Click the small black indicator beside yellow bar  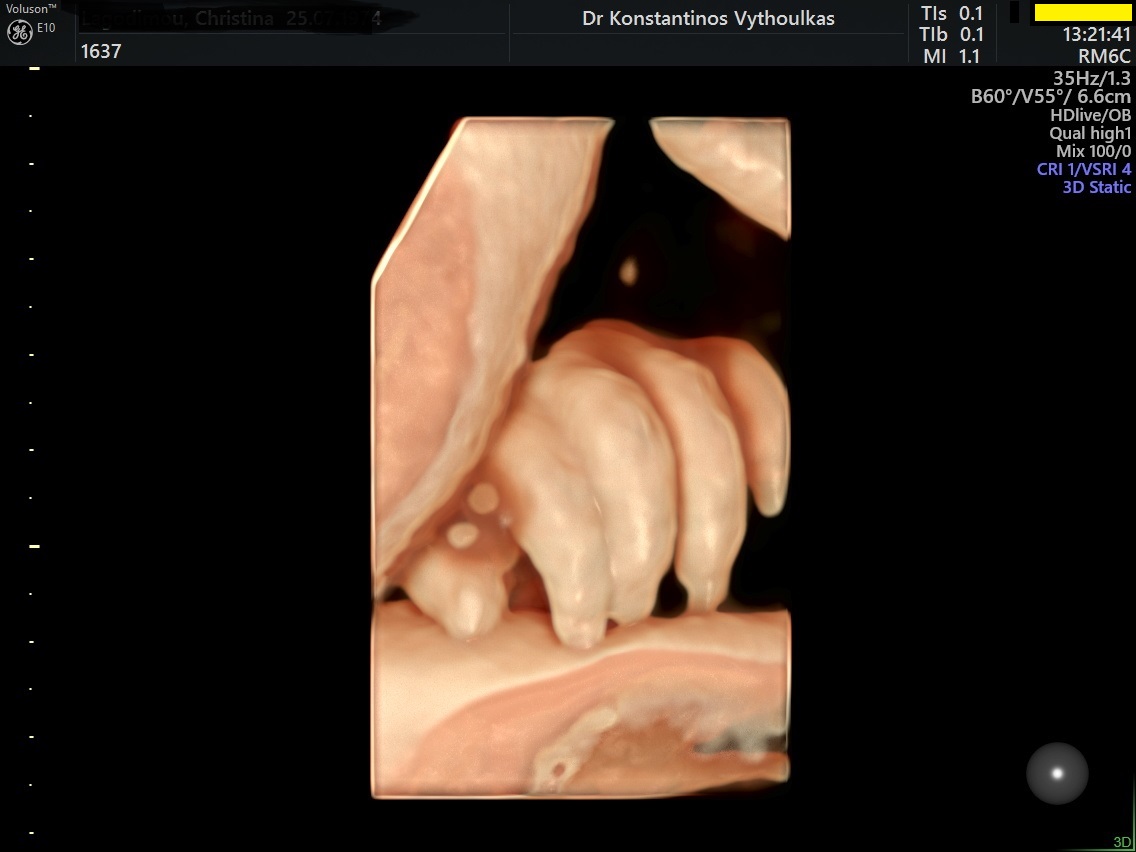1015,12
